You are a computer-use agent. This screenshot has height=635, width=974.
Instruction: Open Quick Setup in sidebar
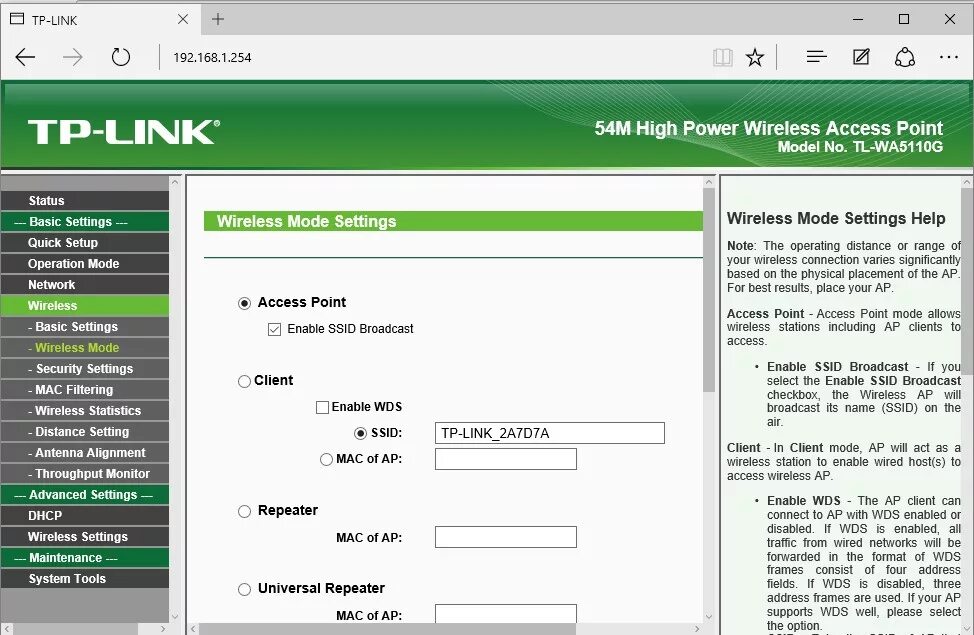84,243
